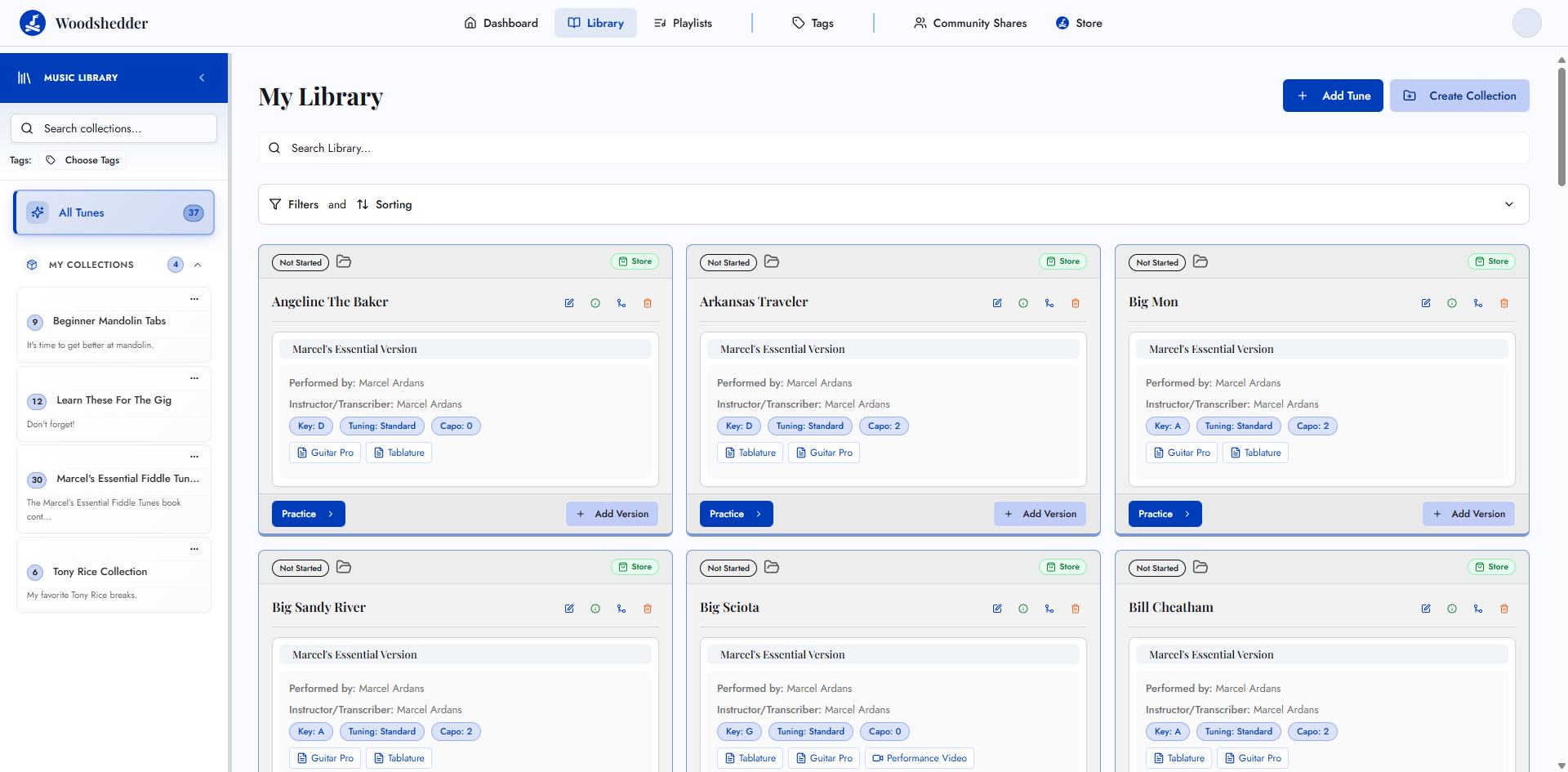Image resolution: width=1568 pixels, height=772 pixels.
Task: Collapse the Music Library sidebar
Action: (202, 78)
